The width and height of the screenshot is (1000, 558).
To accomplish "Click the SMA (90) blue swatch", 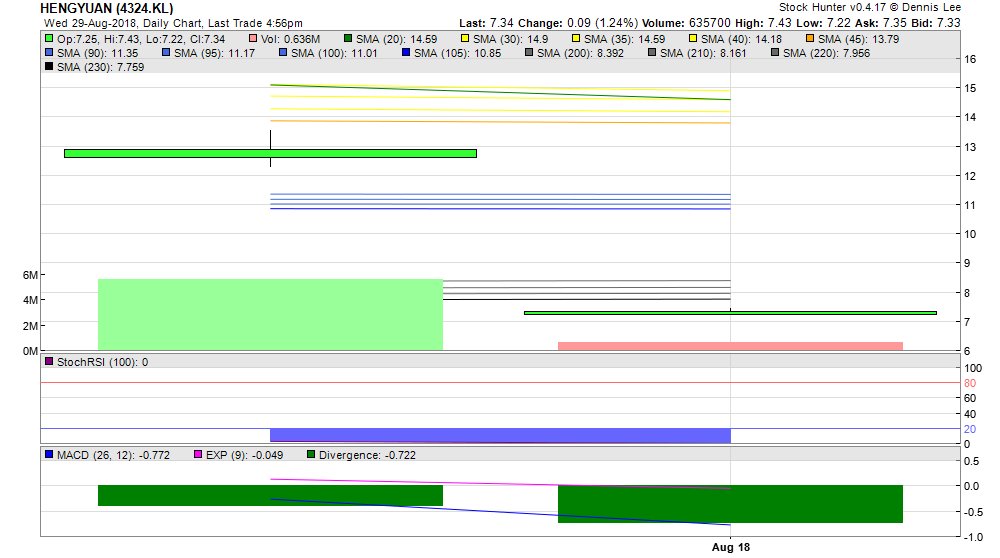I will click(49, 53).
